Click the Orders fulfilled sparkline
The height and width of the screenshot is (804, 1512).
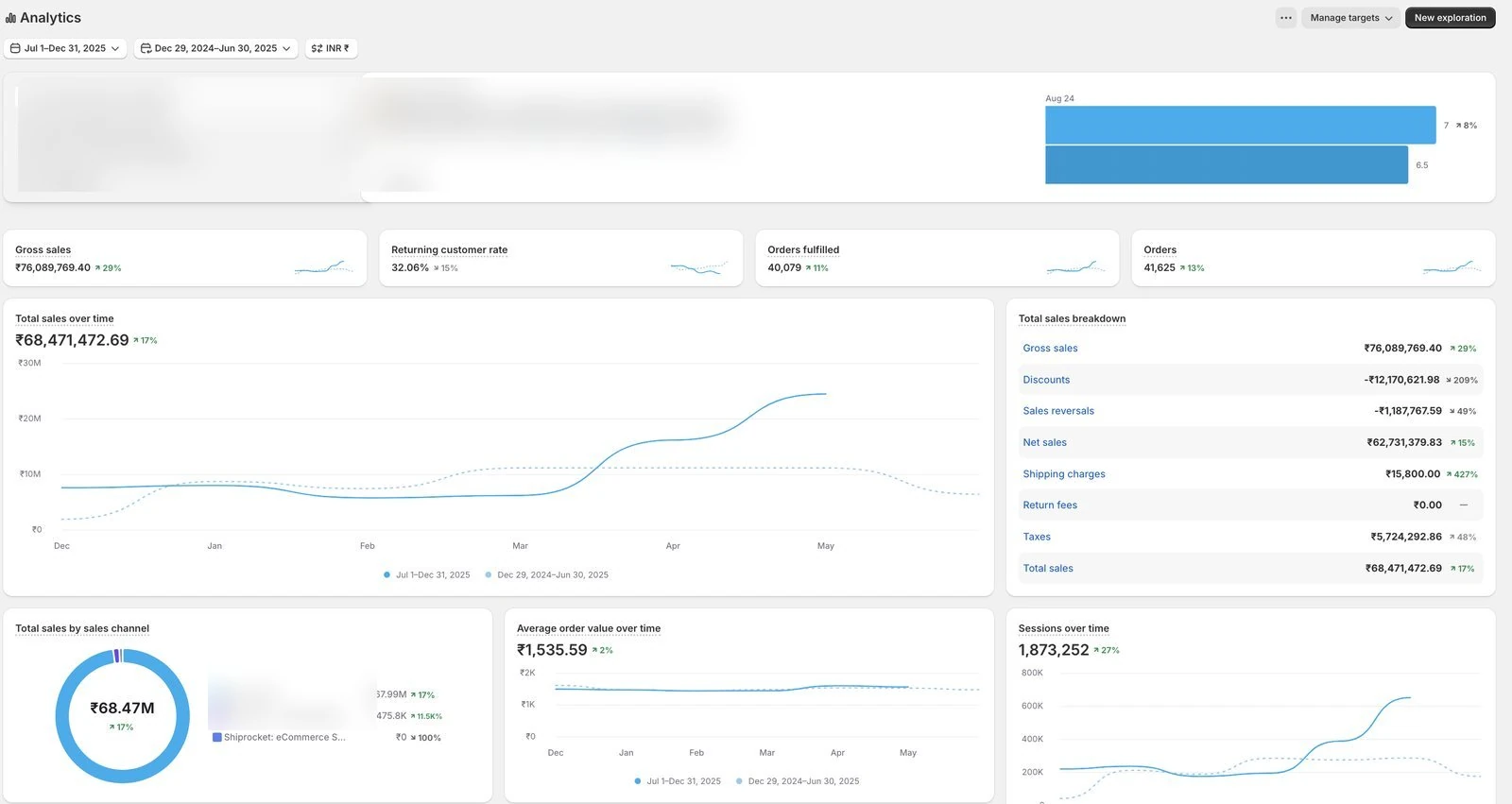click(x=1075, y=267)
